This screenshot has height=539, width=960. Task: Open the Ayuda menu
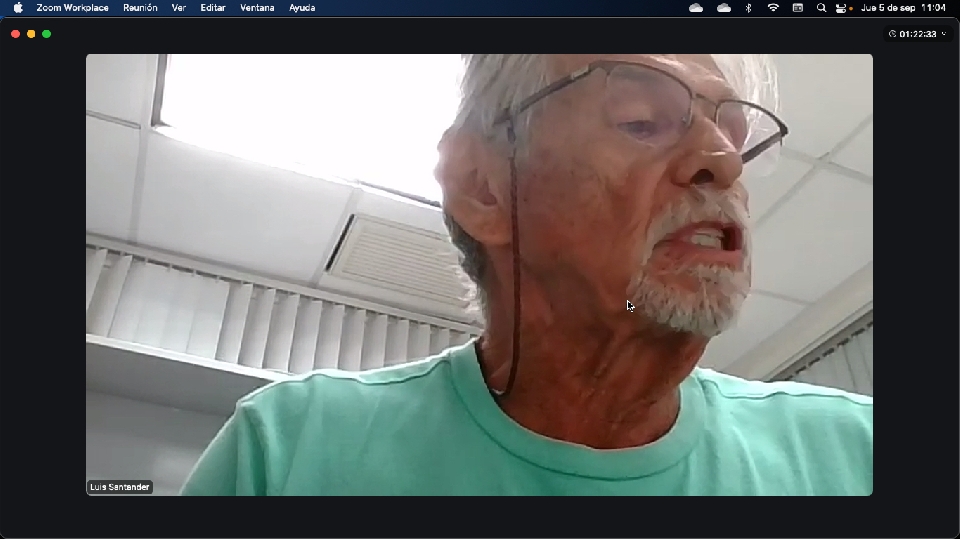click(302, 8)
